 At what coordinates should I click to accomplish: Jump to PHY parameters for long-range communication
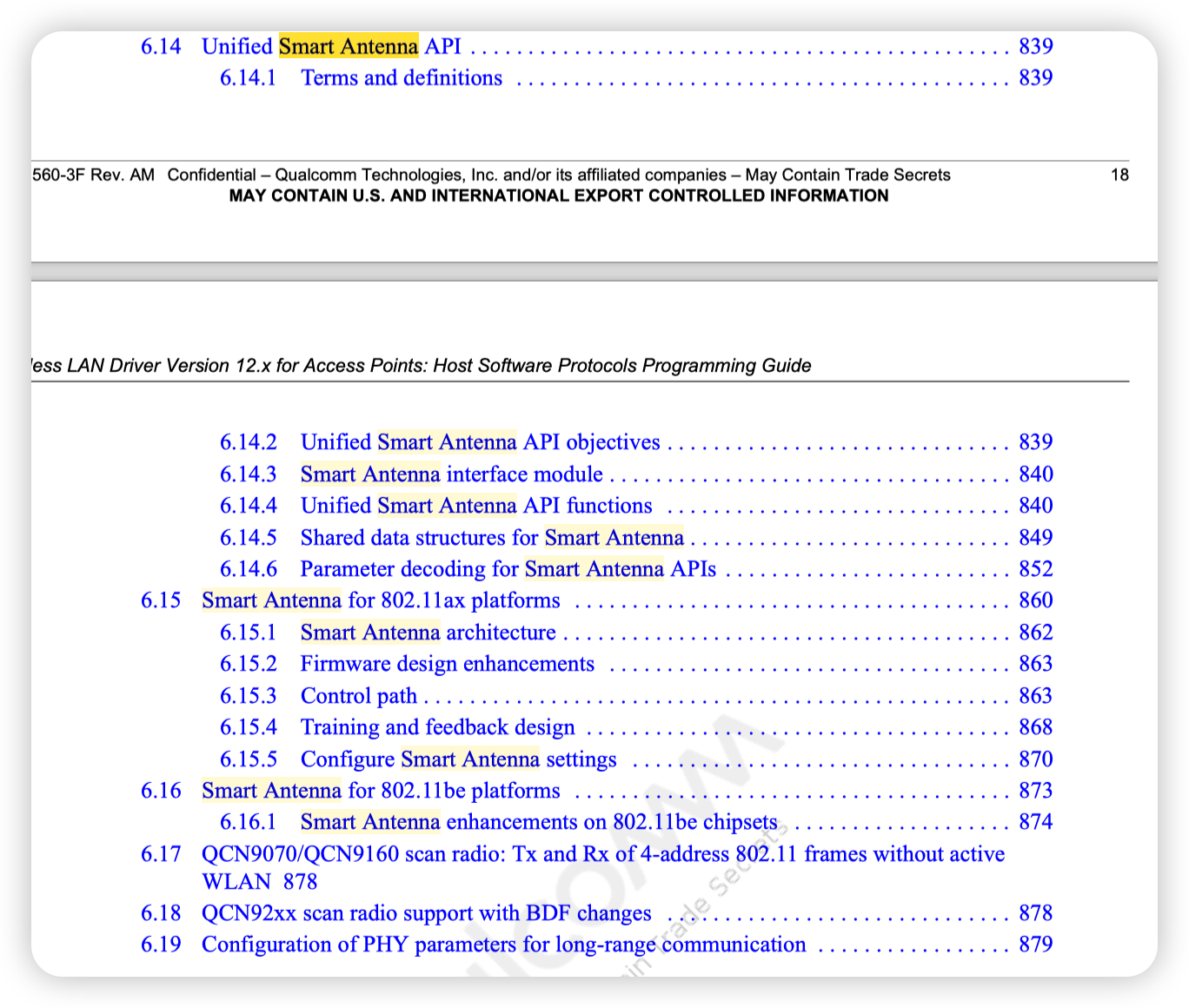pyautogui.click(x=503, y=945)
